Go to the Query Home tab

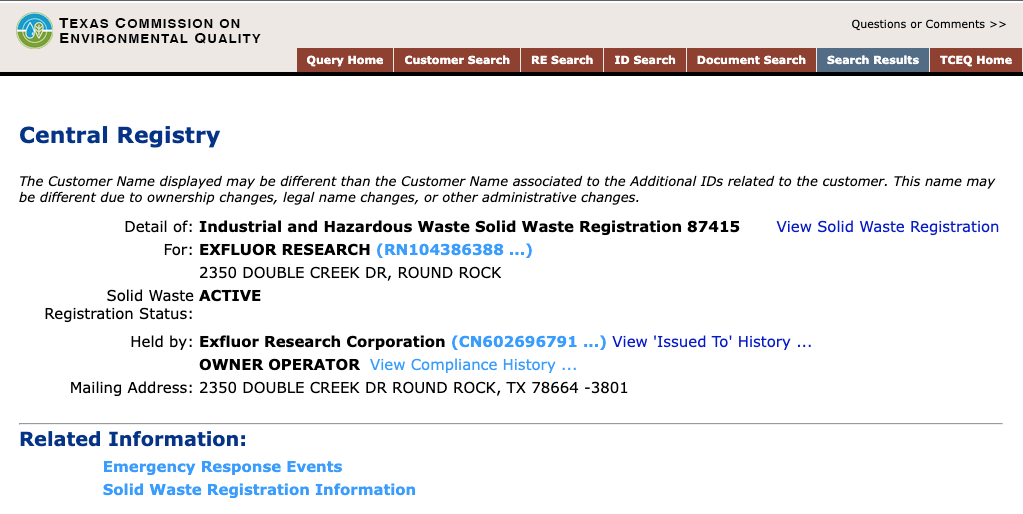tap(345, 60)
